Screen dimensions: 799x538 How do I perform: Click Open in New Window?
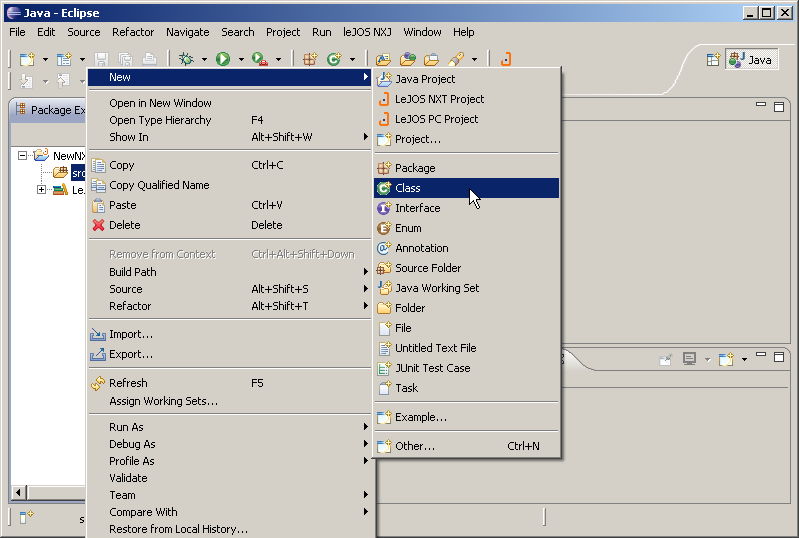[x=229, y=103]
